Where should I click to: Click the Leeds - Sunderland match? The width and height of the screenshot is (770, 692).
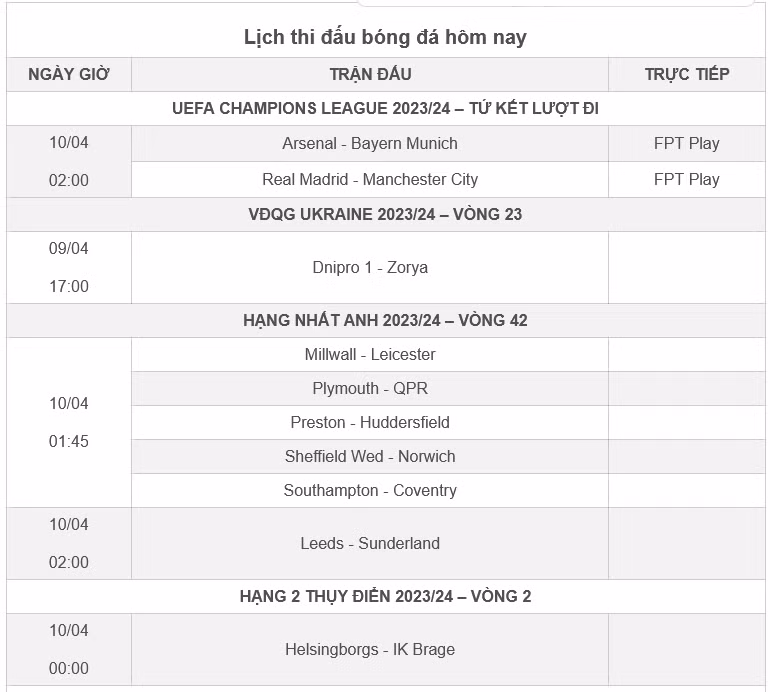point(370,543)
